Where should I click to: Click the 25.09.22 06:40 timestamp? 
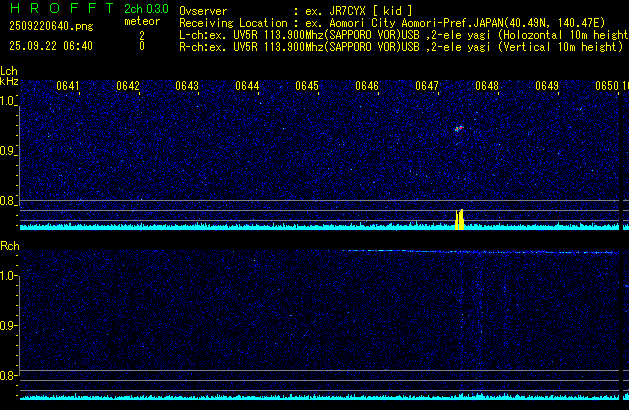click(x=50, y=46)
